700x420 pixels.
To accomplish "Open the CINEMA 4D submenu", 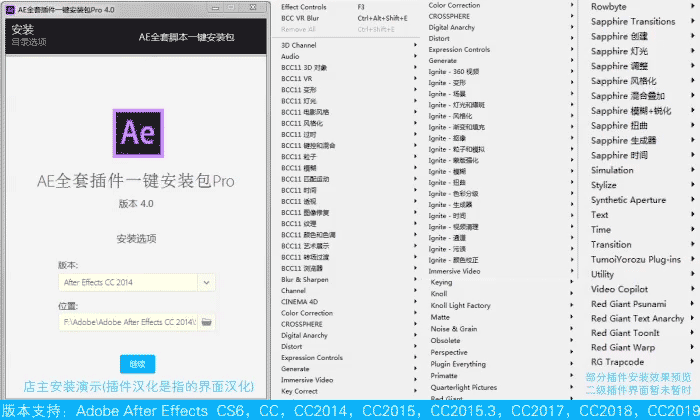I will (299, 302).
